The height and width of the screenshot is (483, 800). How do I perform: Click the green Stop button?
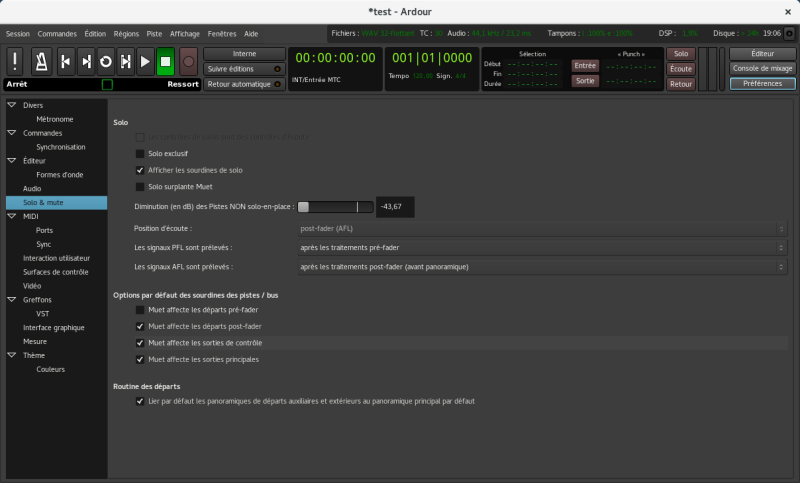[165, 62]
